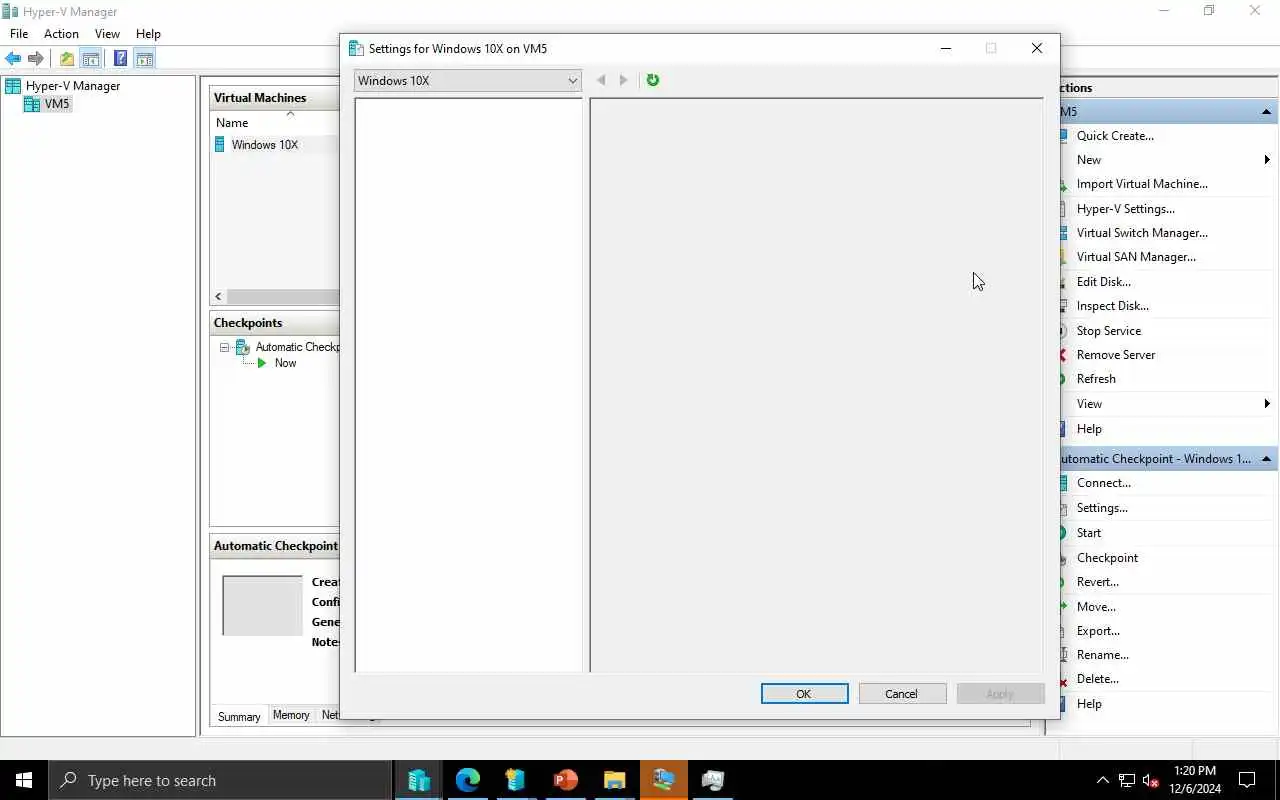
Task: Click Rename action in Actions pane
Action: [1103, 655]
